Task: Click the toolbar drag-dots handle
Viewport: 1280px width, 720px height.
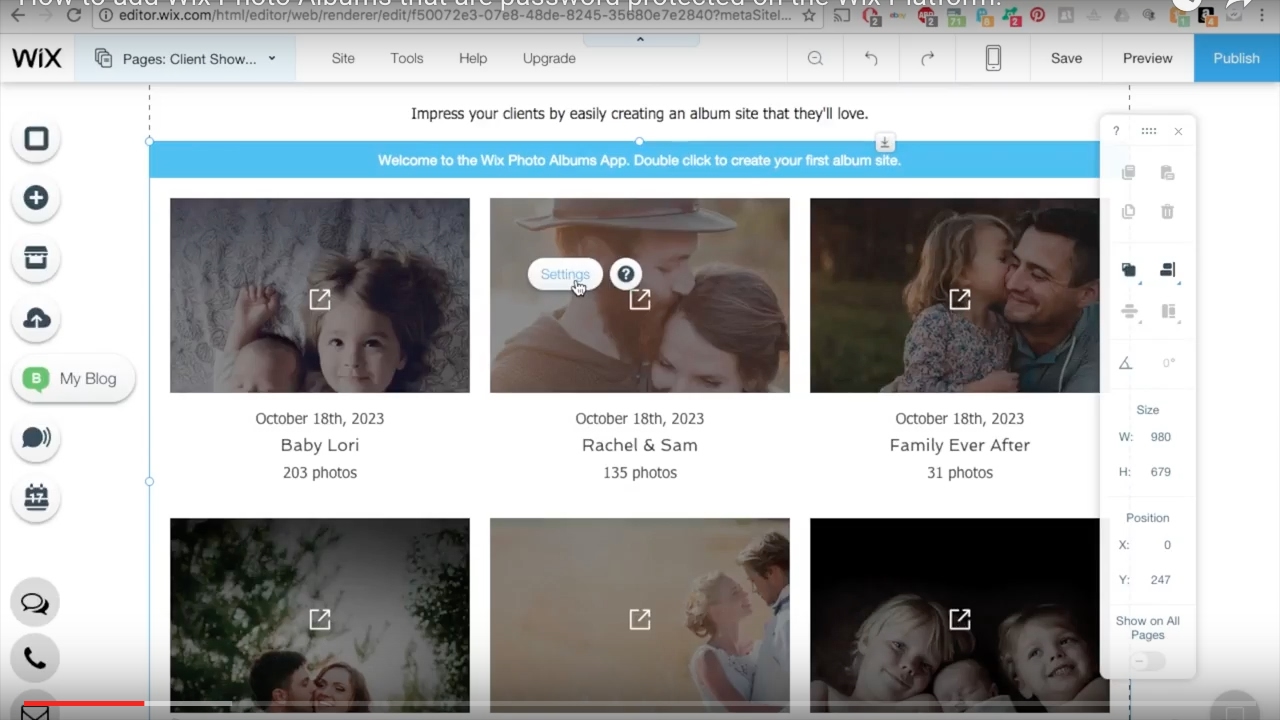Action: point(1148,131)
